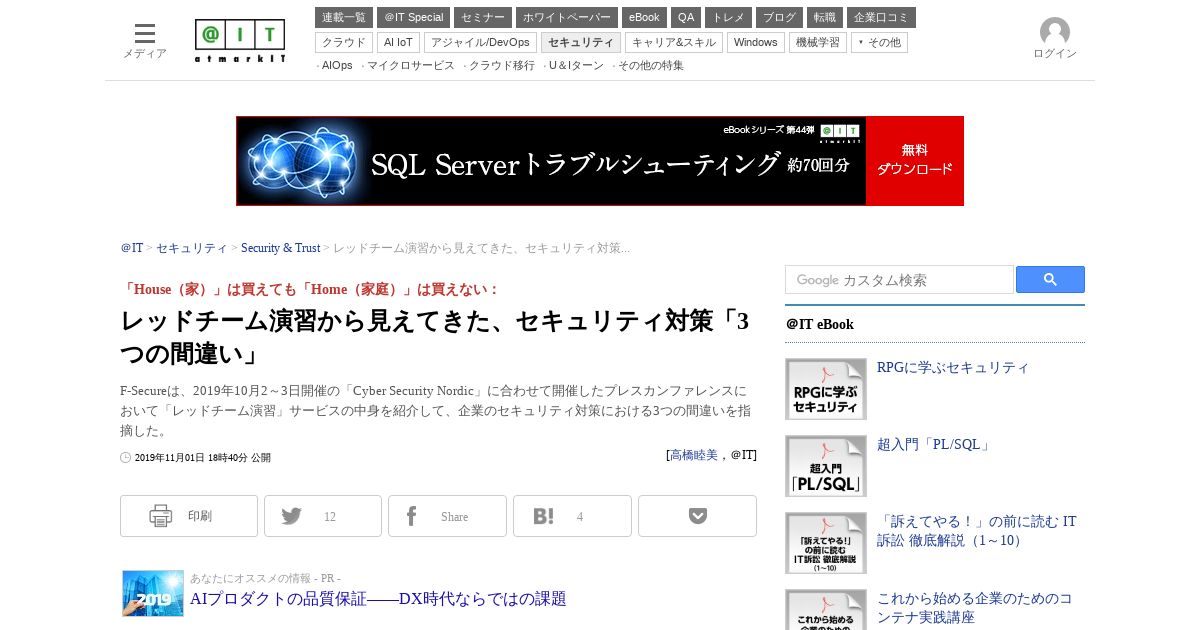
Task: Open the AIOps feature link
Action: (337, 65)
